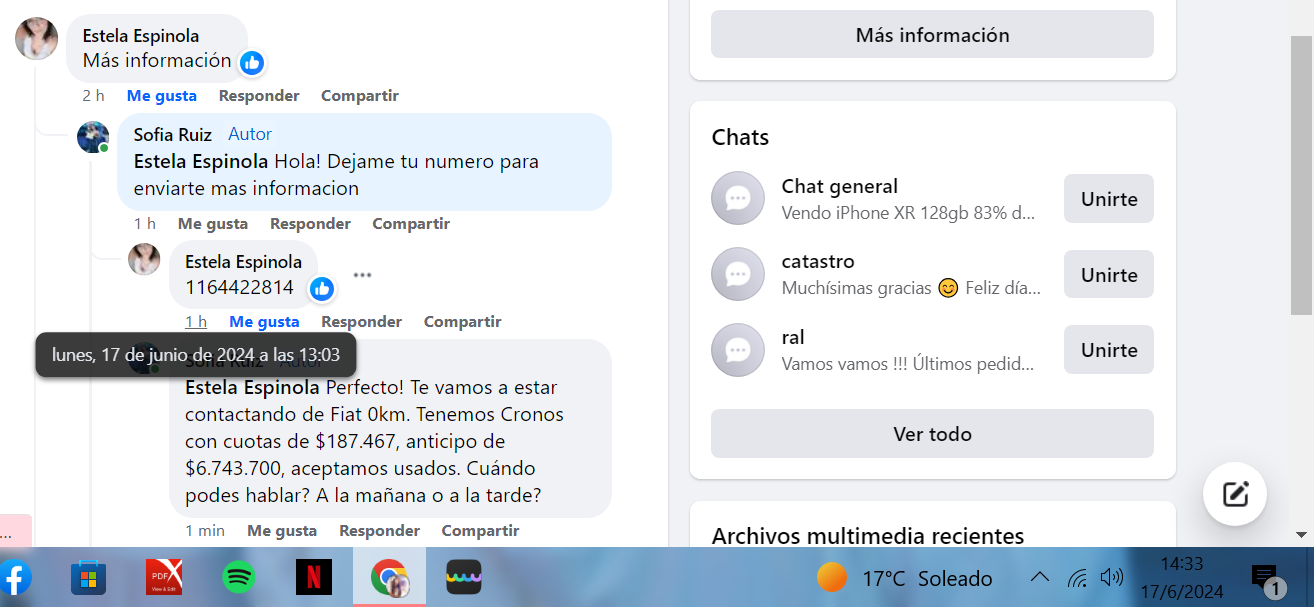Click the new message compose button
The width and height of the screenshot is (1314, 607).
pos(1235,494)
